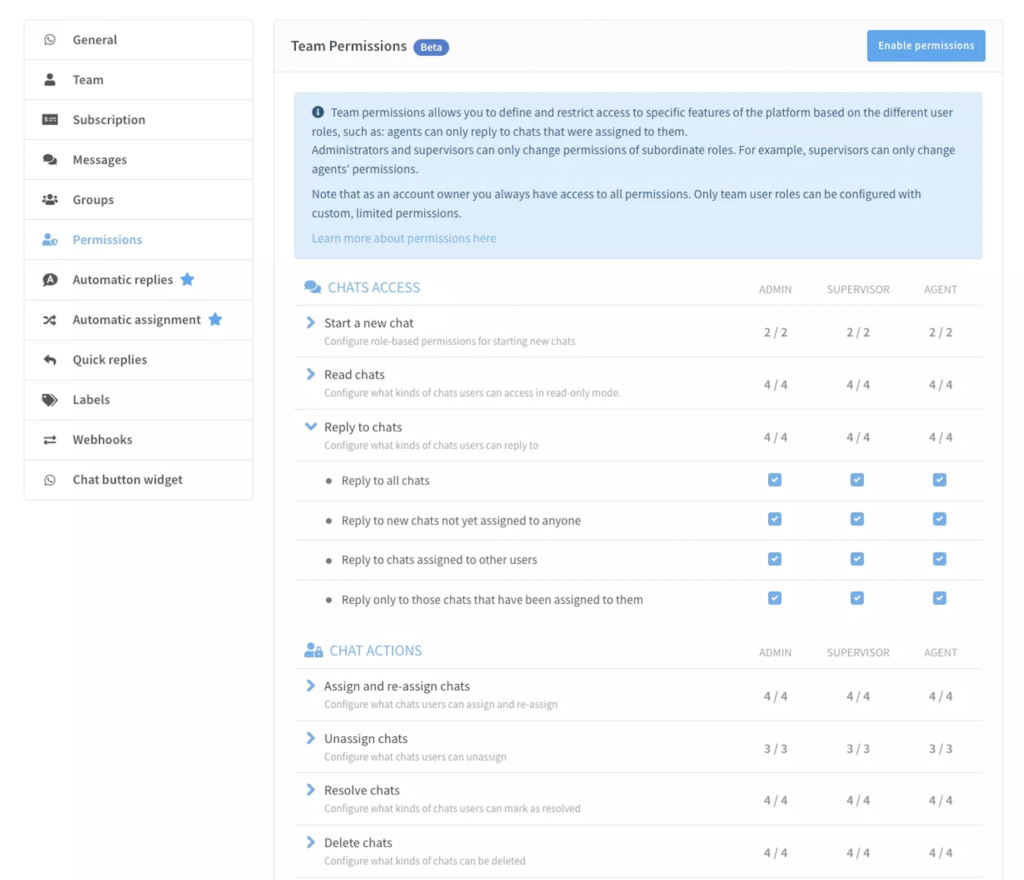Expand the Unassign chats permissions
The image size is (1024, 880).
coord(311,739)
